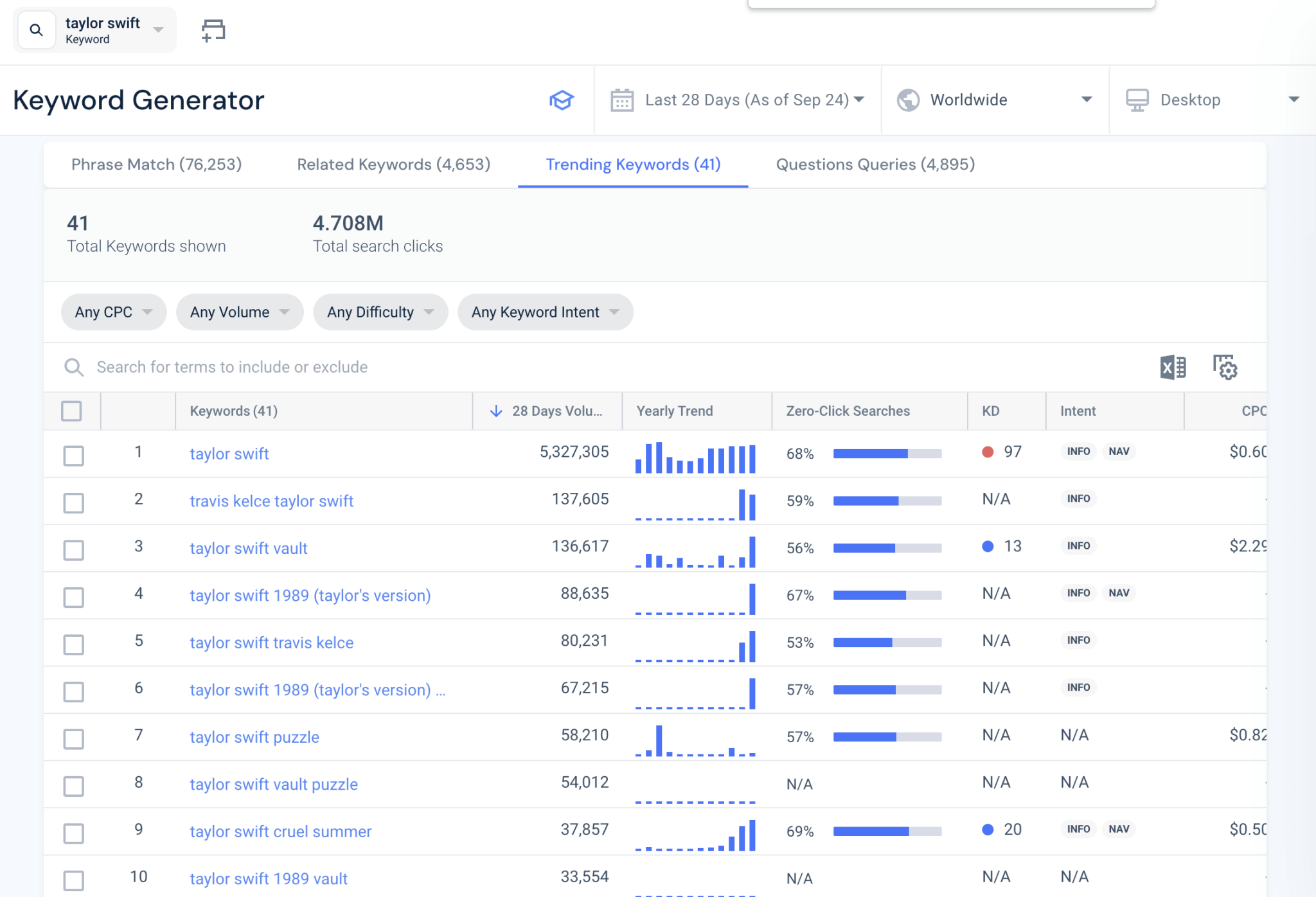Click the Zero-Click Searches column header
Image resolution: width=1316 pixels, height=897 pixels.
click(848, 411)
